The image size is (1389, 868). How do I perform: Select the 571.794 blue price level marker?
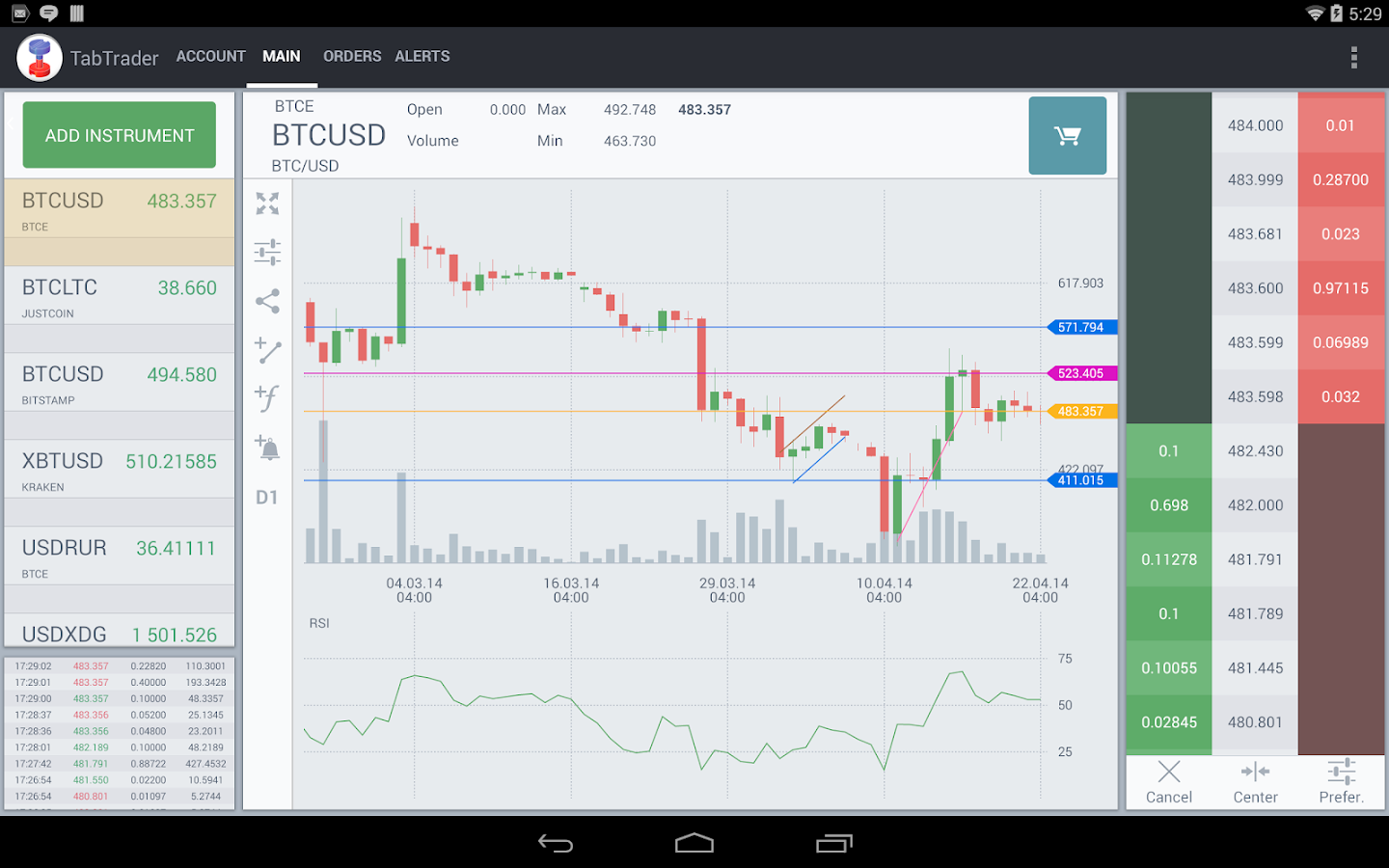point(1082,327)
